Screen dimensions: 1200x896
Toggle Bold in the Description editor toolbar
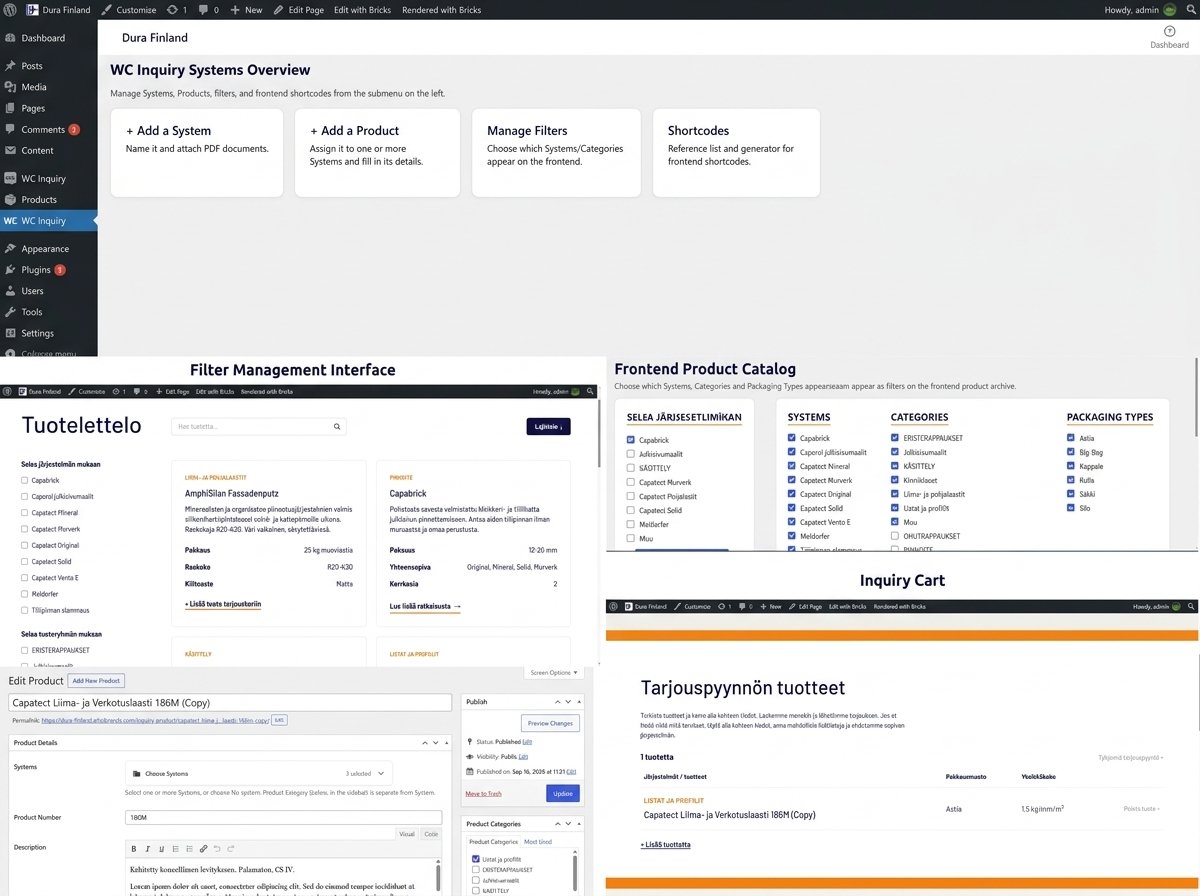coord(135,848)
